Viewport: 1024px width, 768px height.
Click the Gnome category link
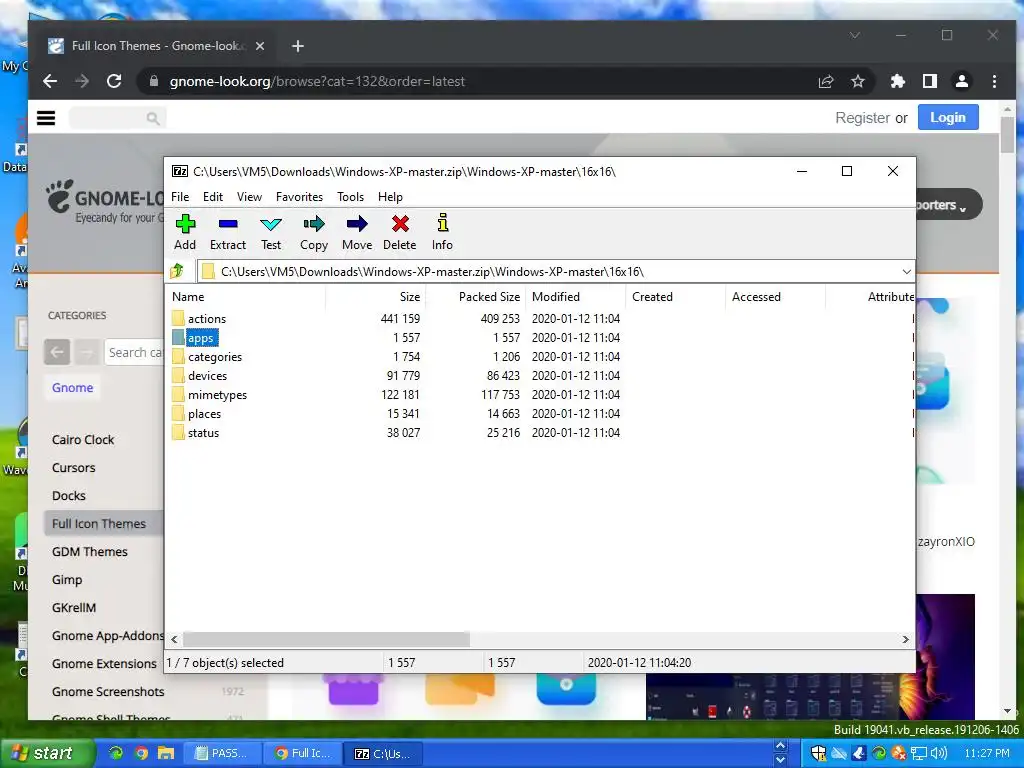(x=72, y=387)
